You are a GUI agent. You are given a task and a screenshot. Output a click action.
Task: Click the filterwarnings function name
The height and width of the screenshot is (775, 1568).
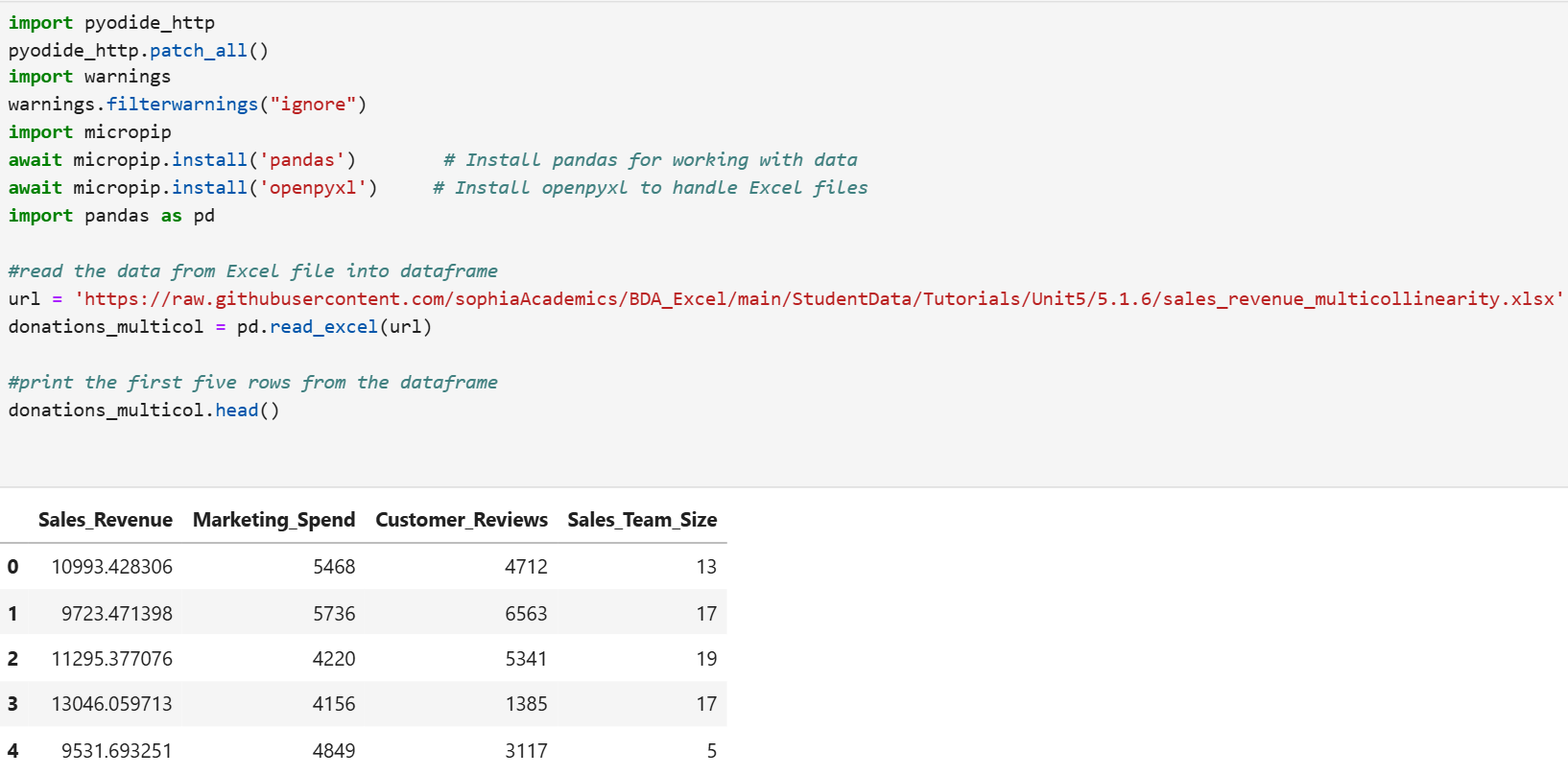pyautogui.click(x=182, y=104)
